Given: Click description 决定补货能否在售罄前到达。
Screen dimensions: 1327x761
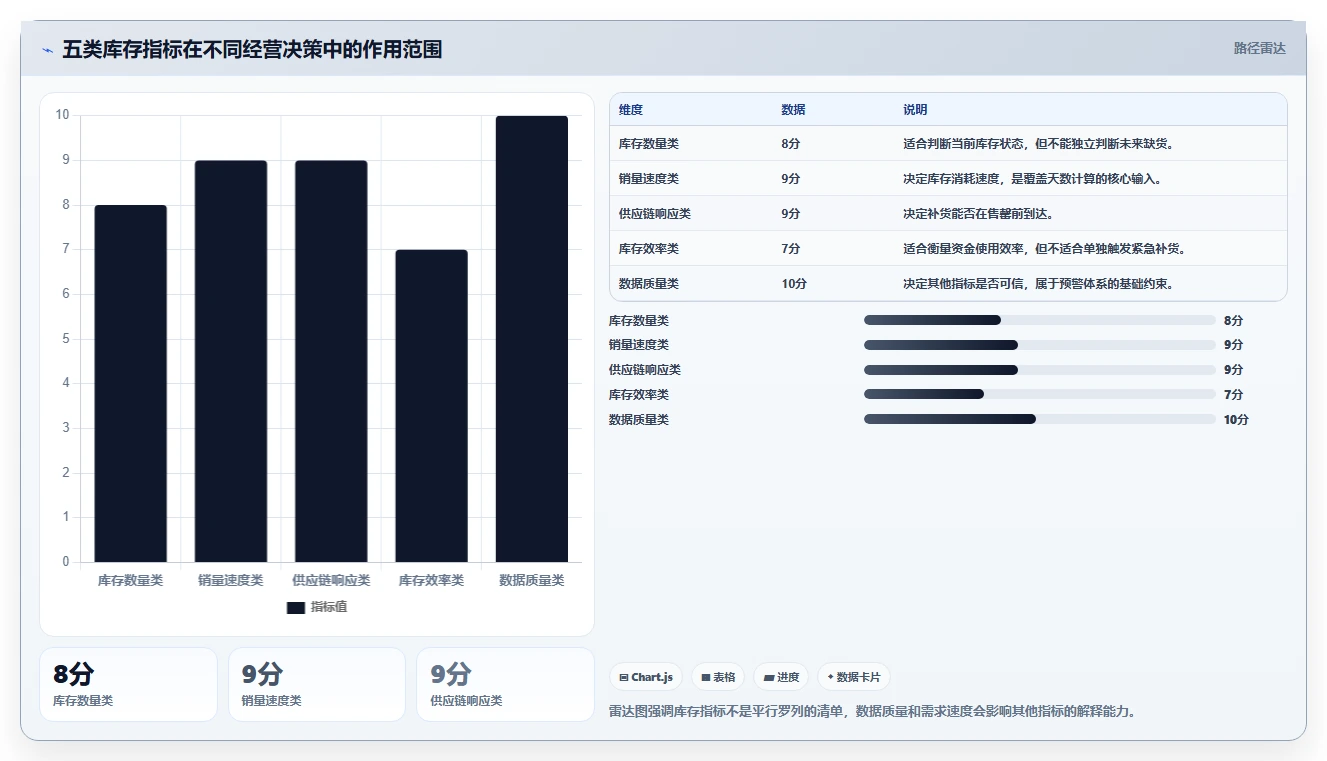Looking at the screenshot, I should coord(980,214).
